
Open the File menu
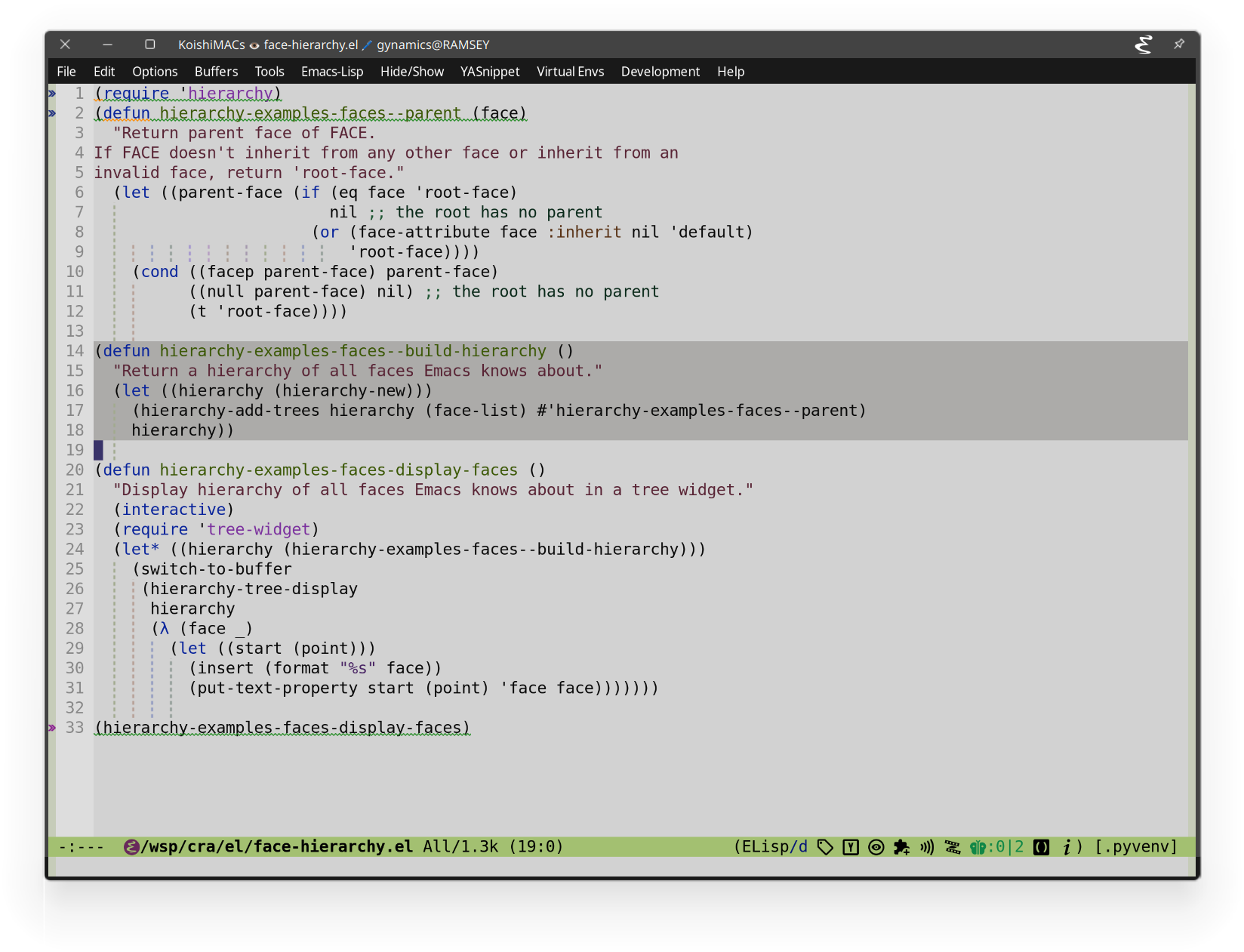click(x=66, y=72)
